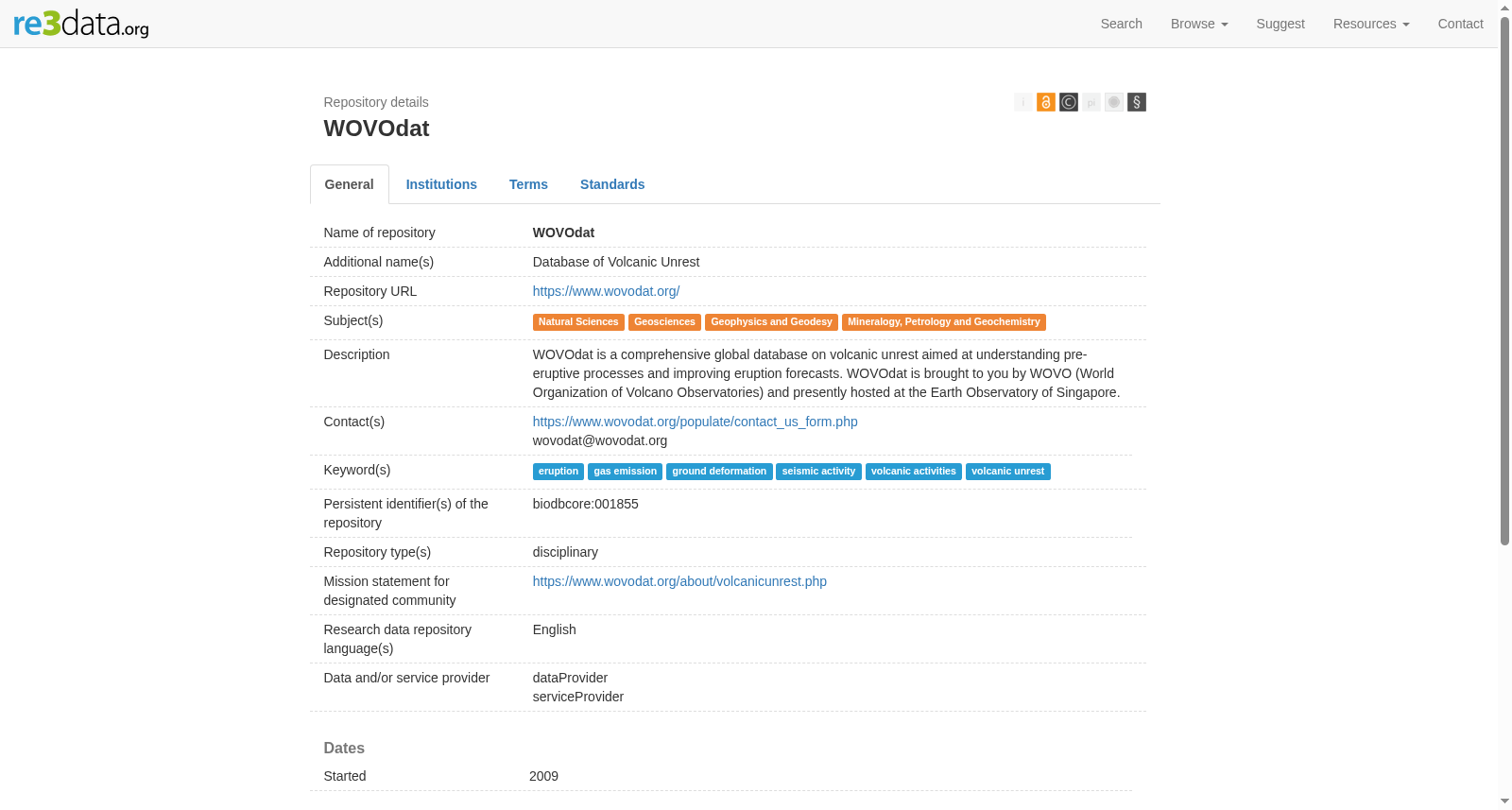
Task: Click the Geophysics and Geodesy subject tag
Action: coord(771,322)
